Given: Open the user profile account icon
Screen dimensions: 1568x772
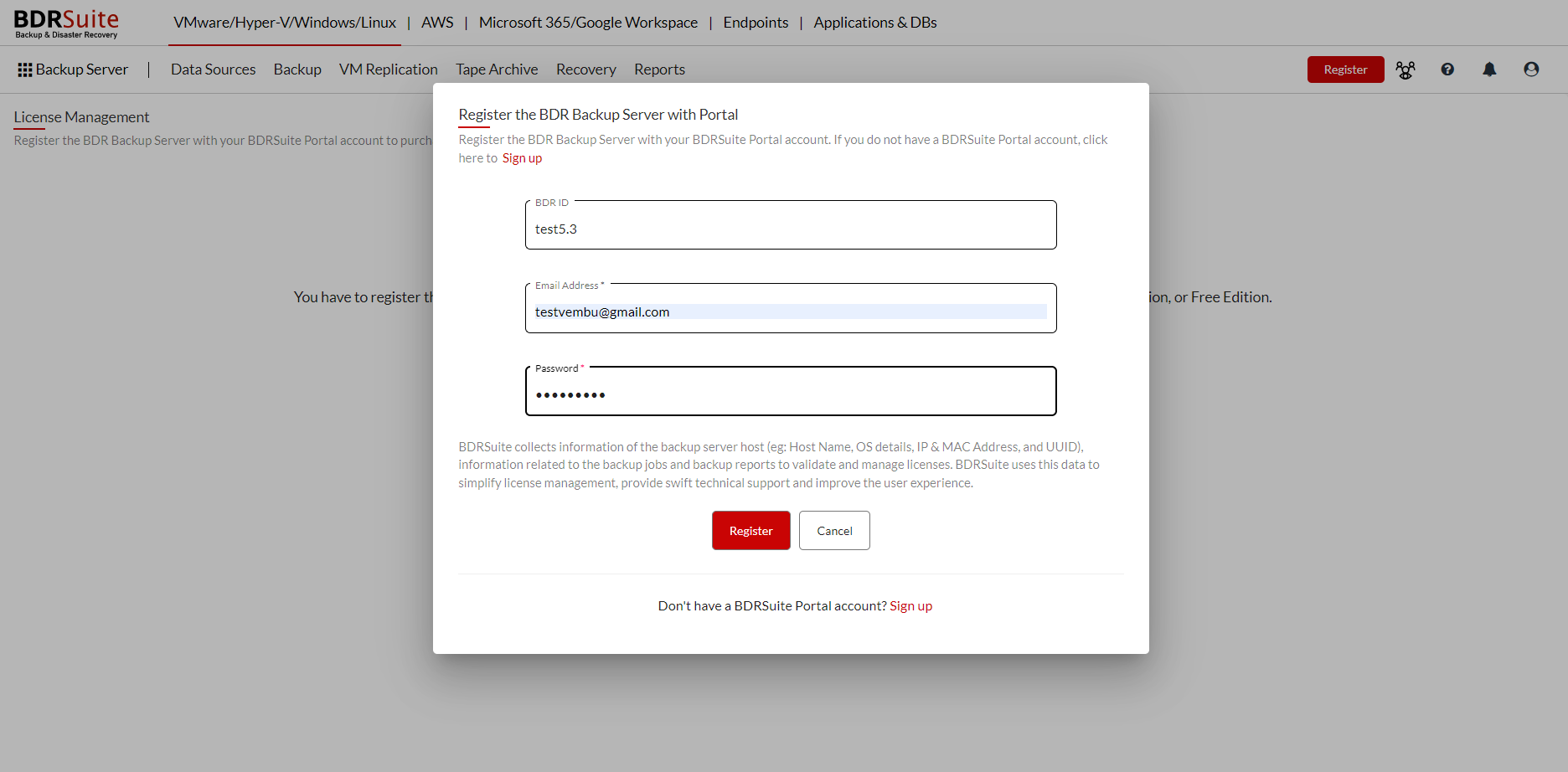Looking at the screenshot, I should click(x=1531, y=69).
